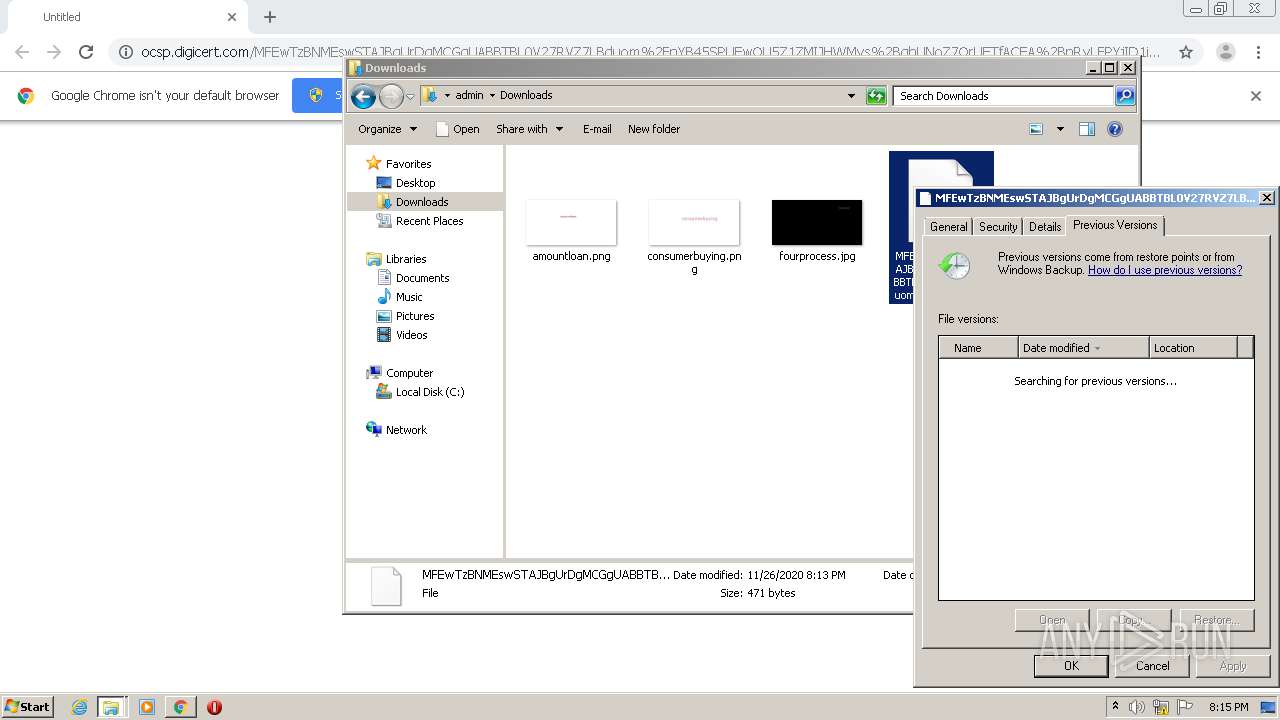
Task: Open Windows Media Player taskbar icon
Action: click(147, 707)
